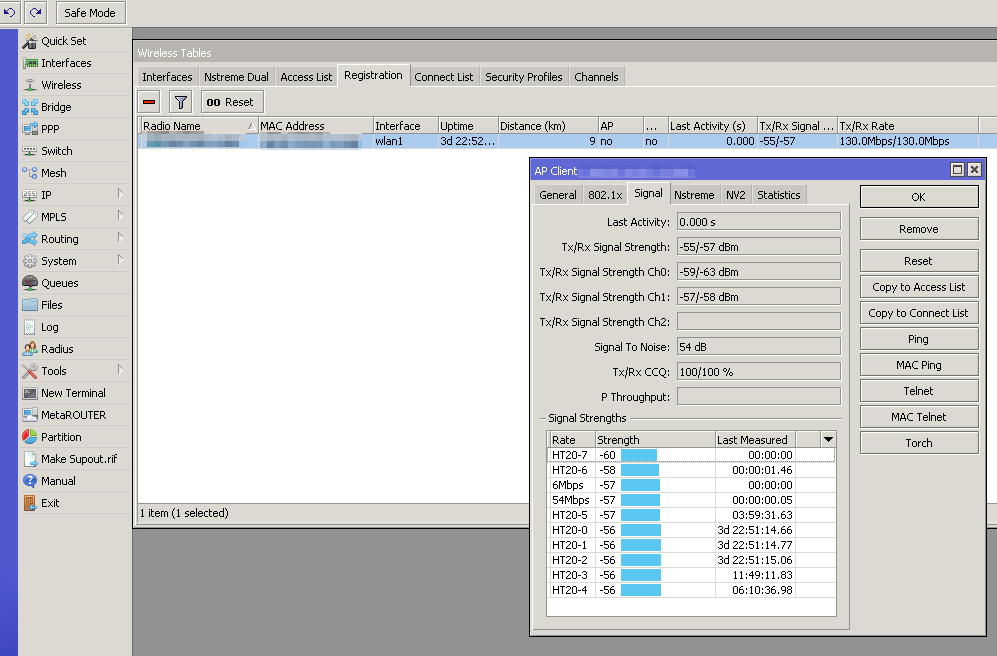997x656 pixels.
Task: Switch to the Security Profiles tab
Action: pyautogui.click(x=523, y=76)
